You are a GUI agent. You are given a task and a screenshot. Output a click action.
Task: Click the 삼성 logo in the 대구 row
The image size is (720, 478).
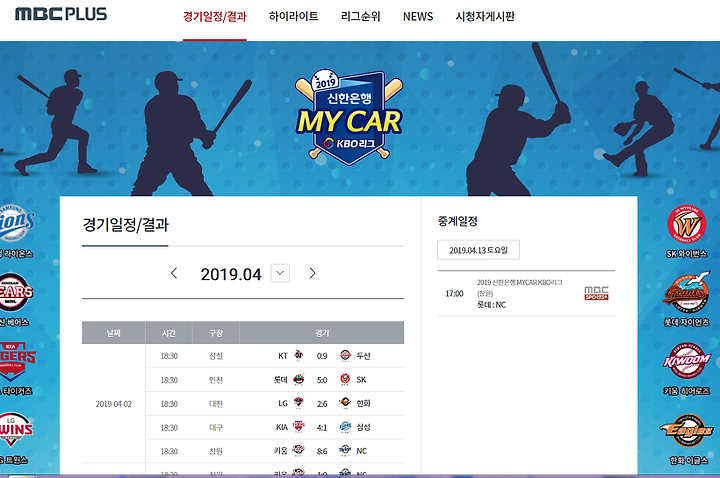tap(345, 427)
